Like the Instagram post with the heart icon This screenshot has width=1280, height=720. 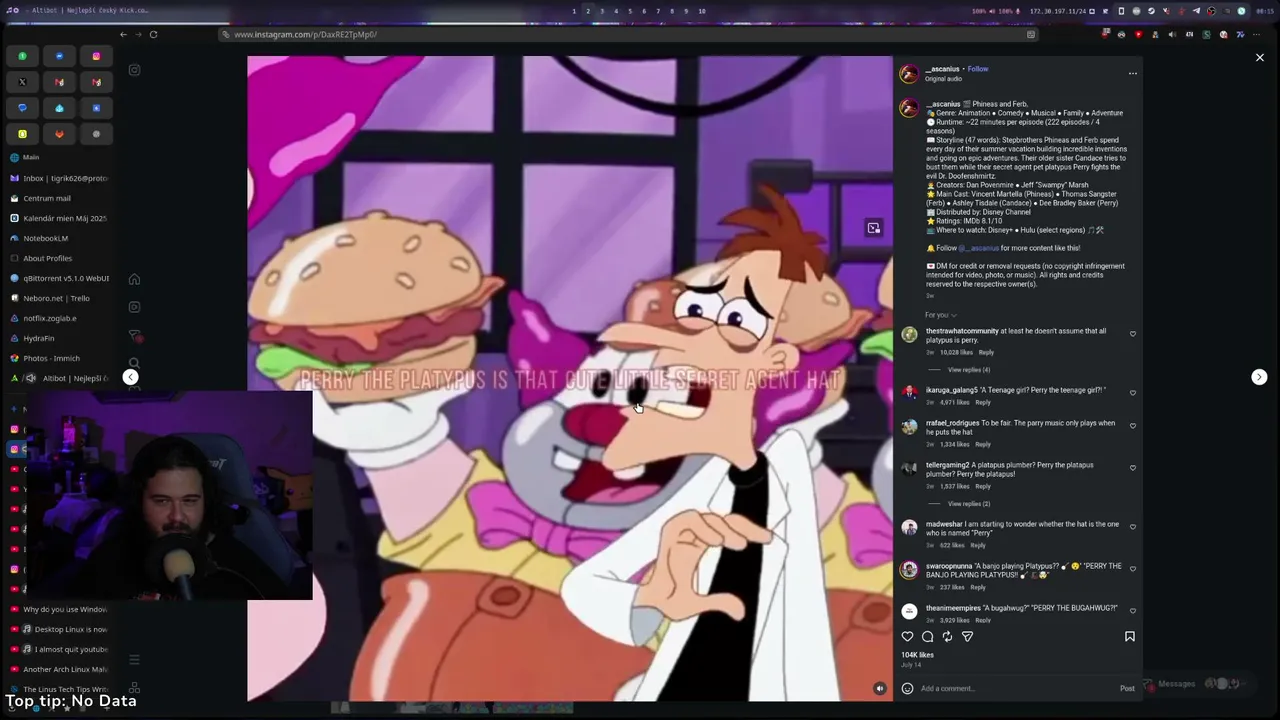click(907, 637)
